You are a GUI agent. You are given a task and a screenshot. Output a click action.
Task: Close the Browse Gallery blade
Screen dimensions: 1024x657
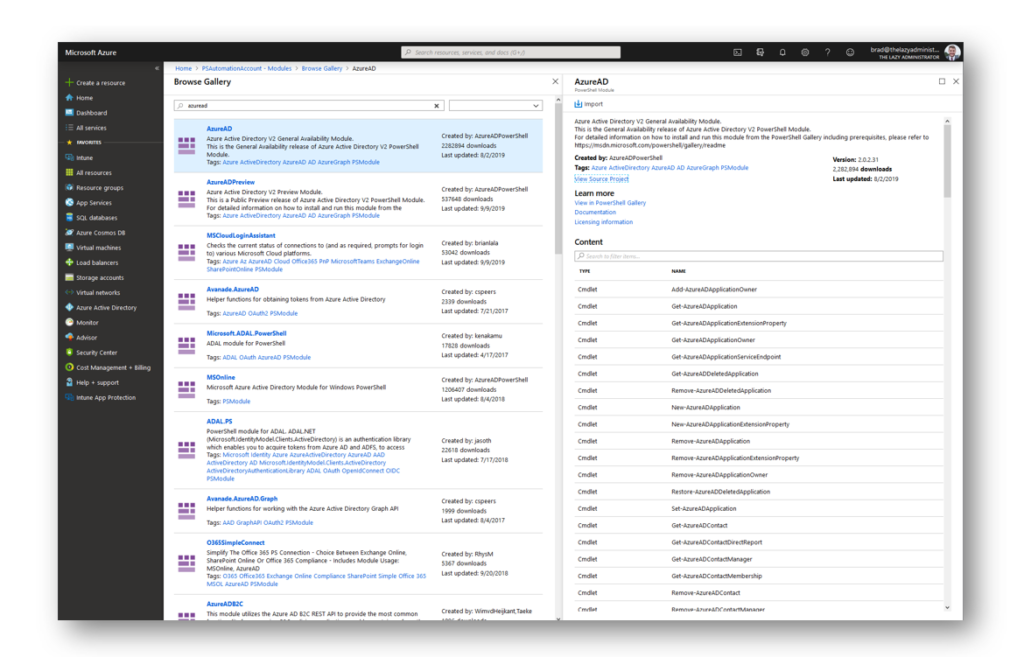coord(555,82)
